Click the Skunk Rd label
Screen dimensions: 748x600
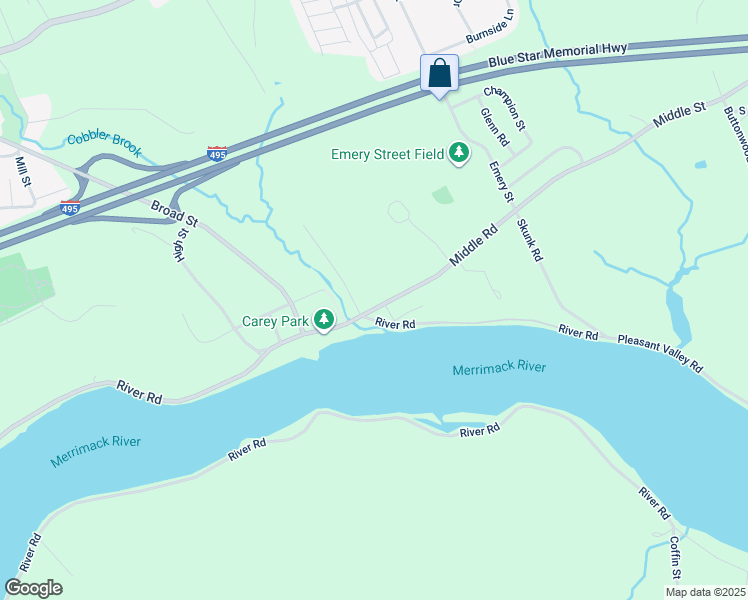530,240
